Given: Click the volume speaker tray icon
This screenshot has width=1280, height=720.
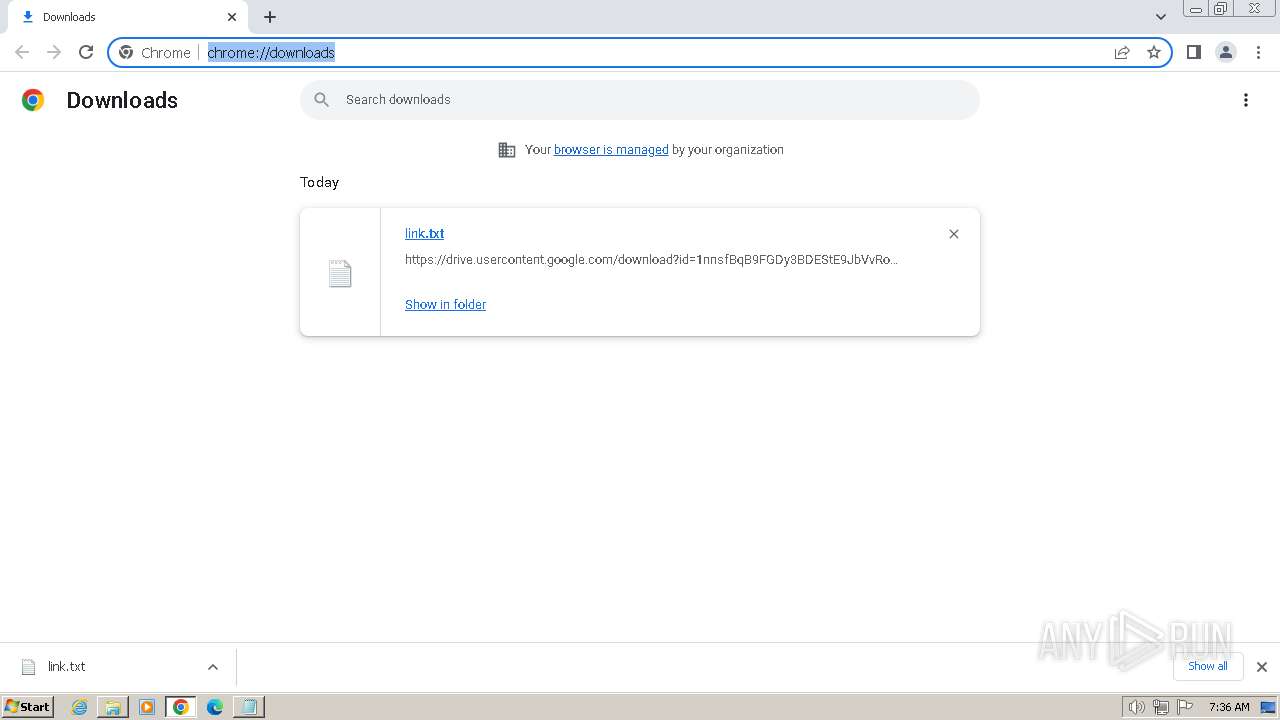Looking at the screenshot, I should coord(1137,707).
